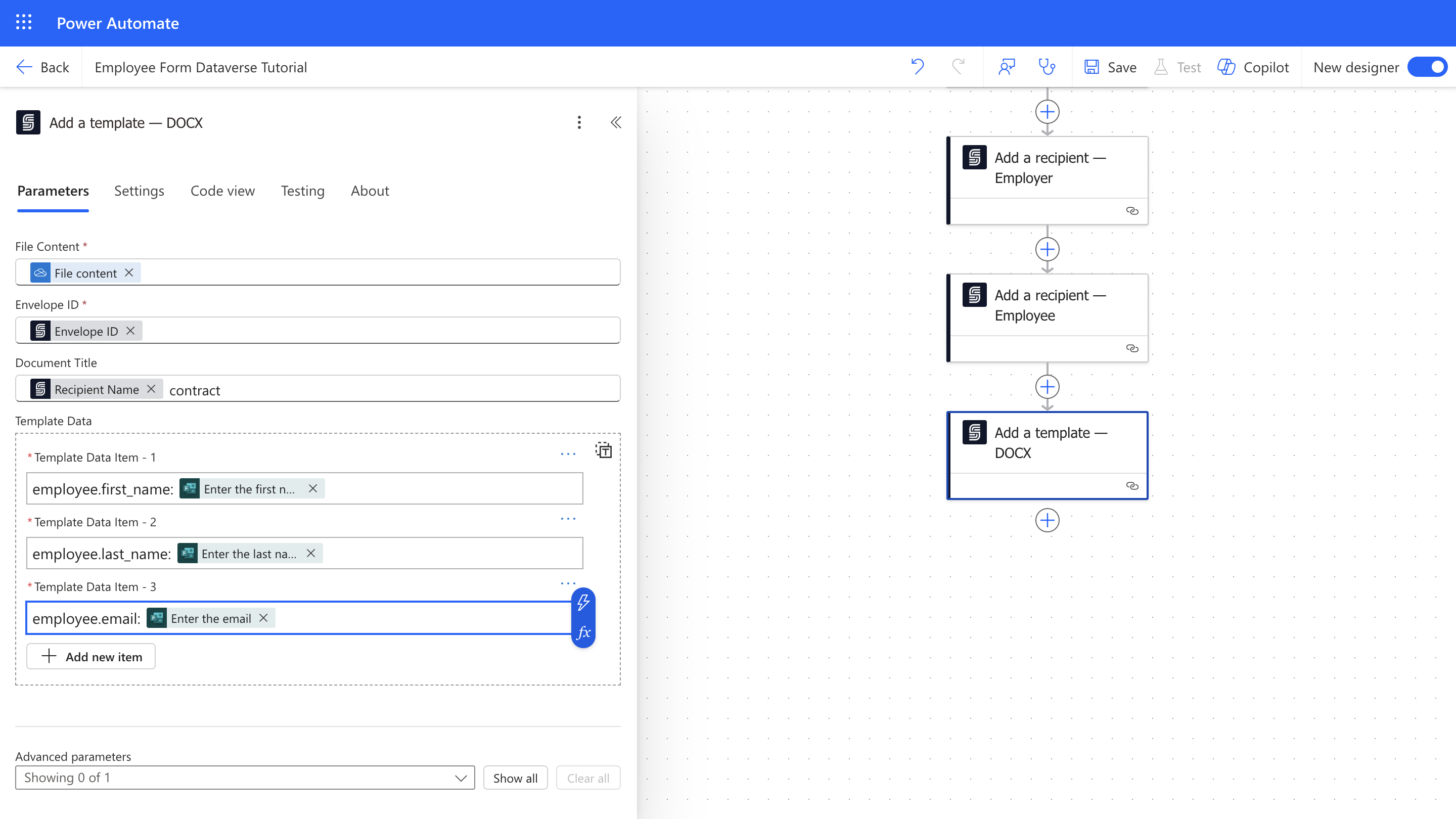The height and width of the screenshot is (819, 1456).
Task: Open the Settings tab
Action: [139, 191]
